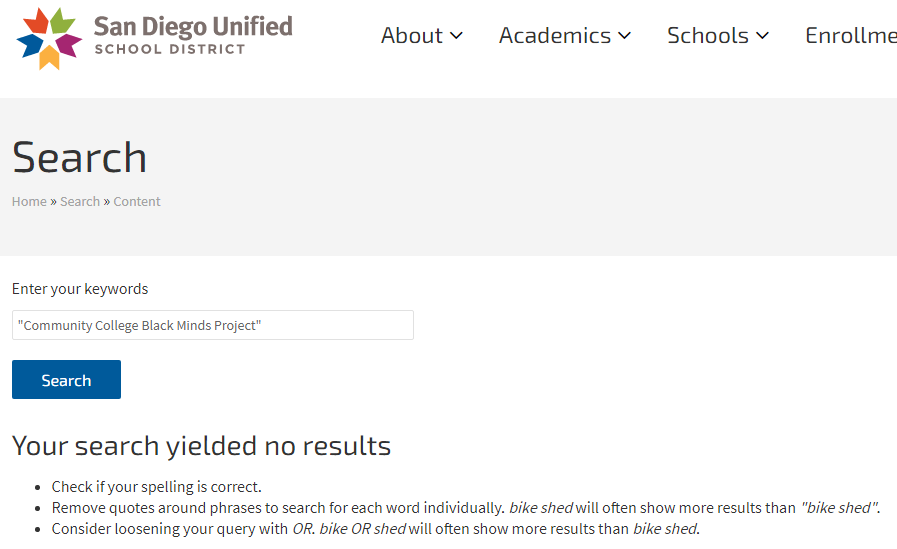Click the Search breadcrumb link
897x549 pixels.
pos(80,201)
